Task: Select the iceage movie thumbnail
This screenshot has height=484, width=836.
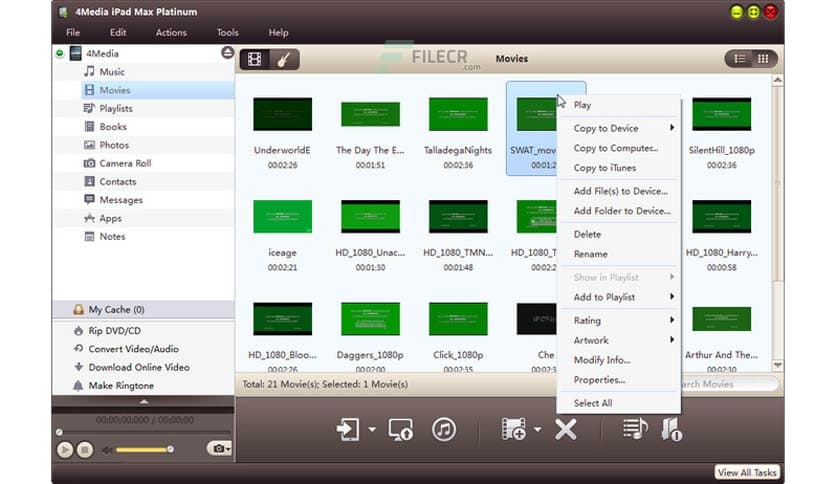Action: click(x=283, y=216)
